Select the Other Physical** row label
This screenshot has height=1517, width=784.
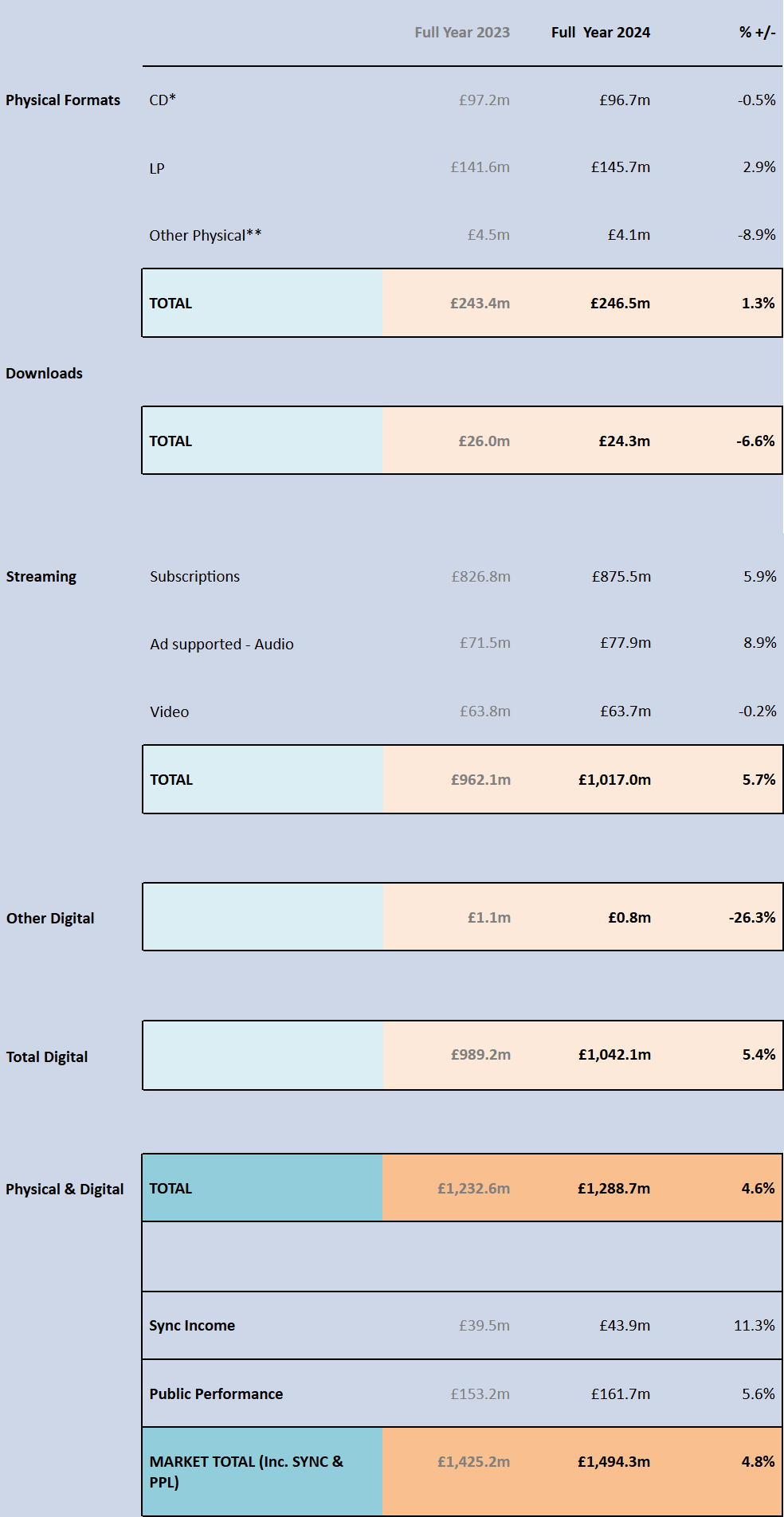(x=206, y=236)
